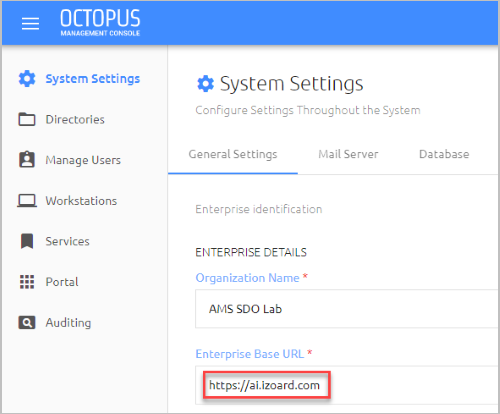Click the Manage Users badge icon
Screen dimensions: 500x414
(x=27, y=160)
